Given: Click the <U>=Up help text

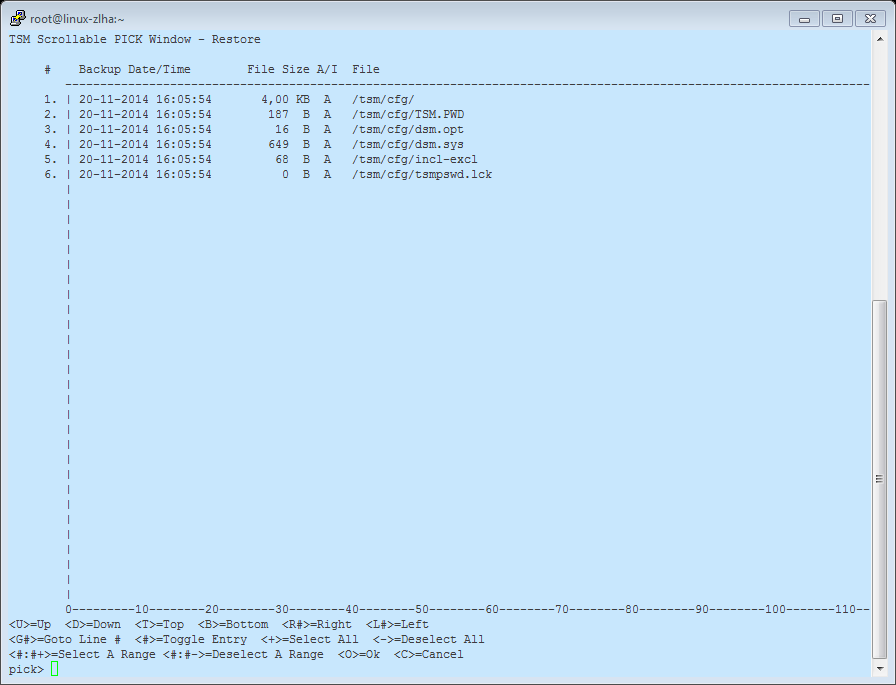Looking at the screenshot, I should click(x=30, y=624).
